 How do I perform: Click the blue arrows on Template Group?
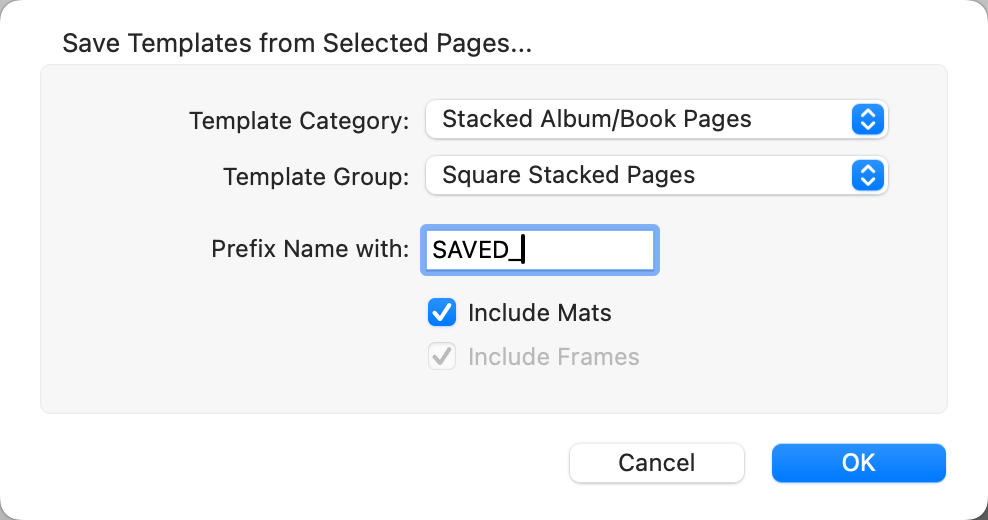pos(868,176)
